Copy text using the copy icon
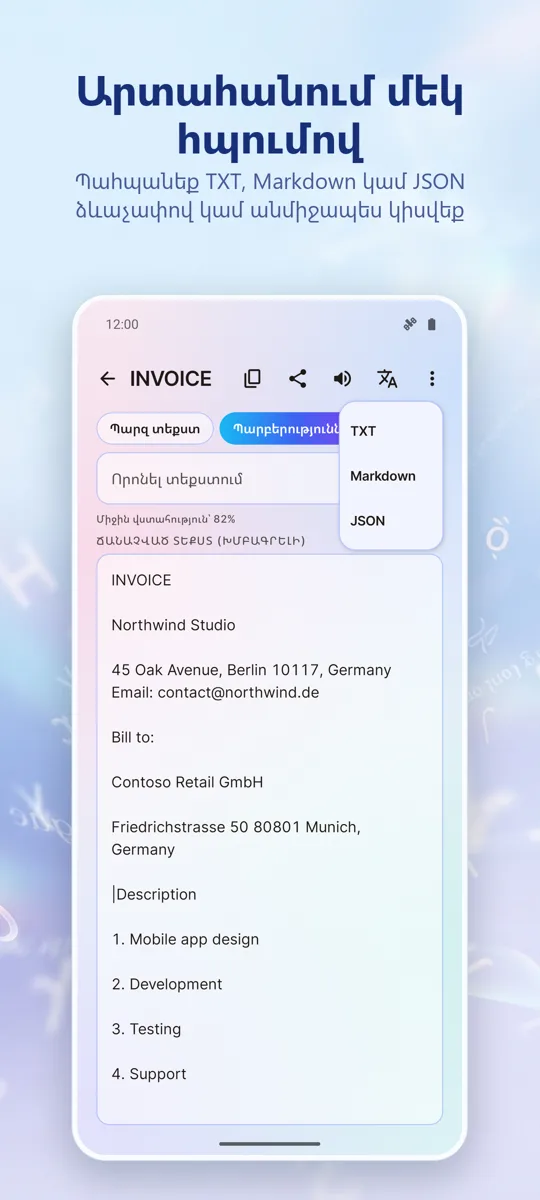540x1200 pixels. point(253,379)
